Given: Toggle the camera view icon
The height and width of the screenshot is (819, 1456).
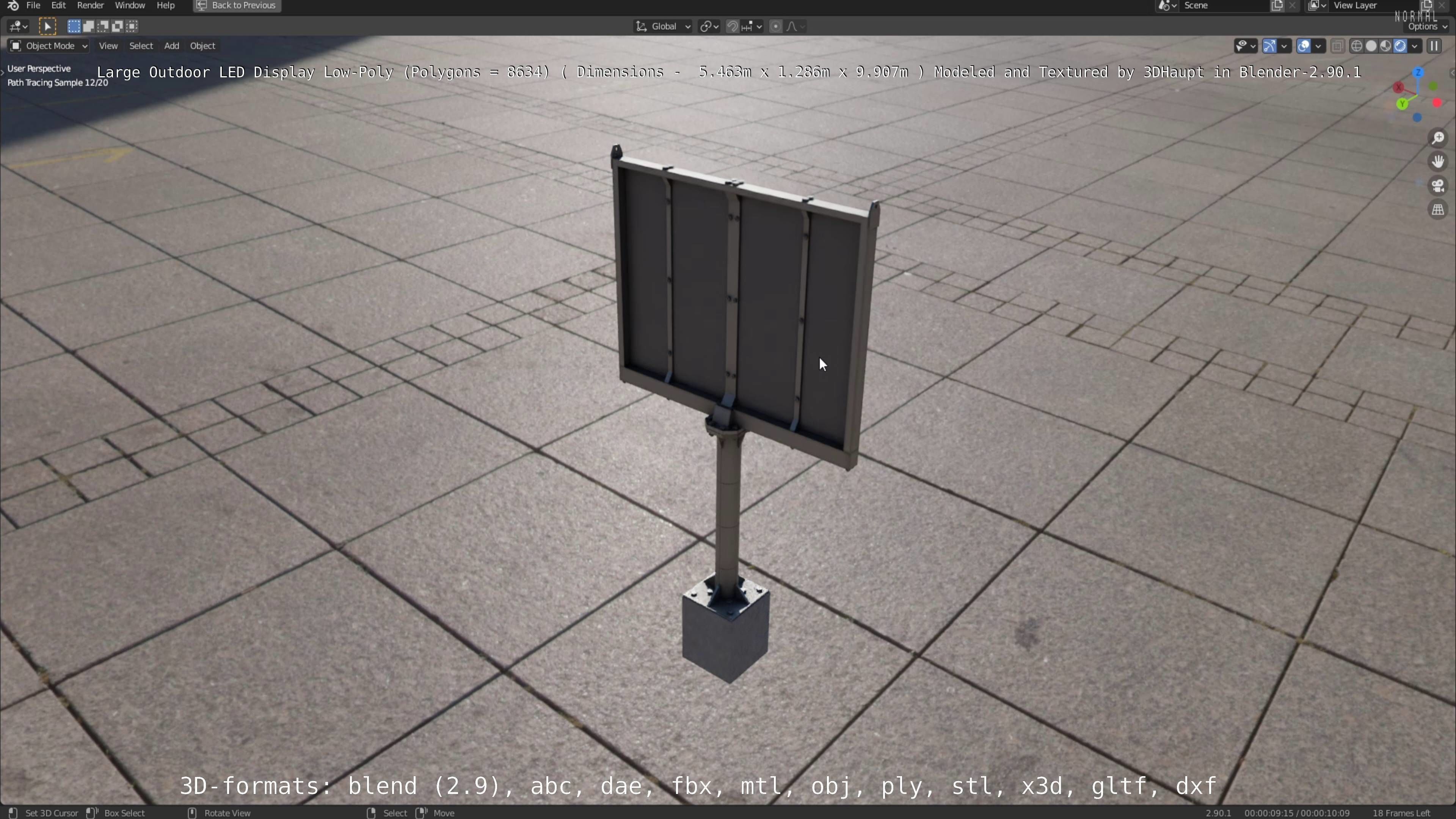Looking at the screenshot, I should (x=1438, y=185).
